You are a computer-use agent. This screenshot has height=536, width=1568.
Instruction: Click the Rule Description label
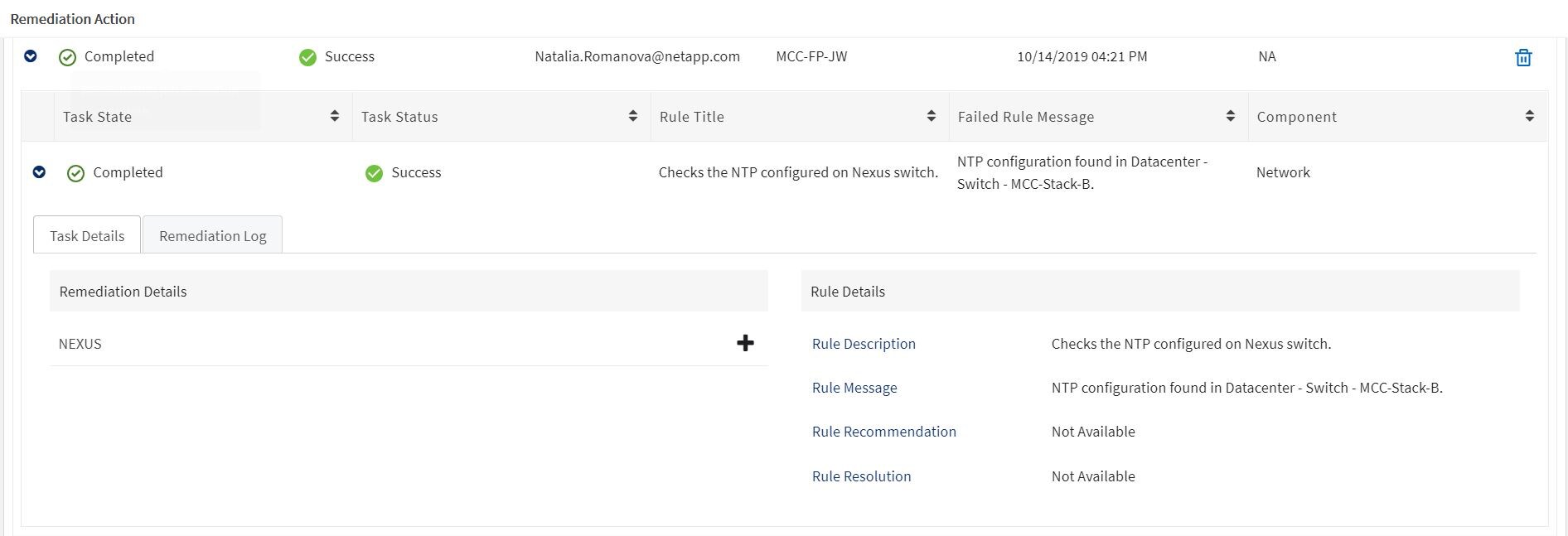pos(864,344)
